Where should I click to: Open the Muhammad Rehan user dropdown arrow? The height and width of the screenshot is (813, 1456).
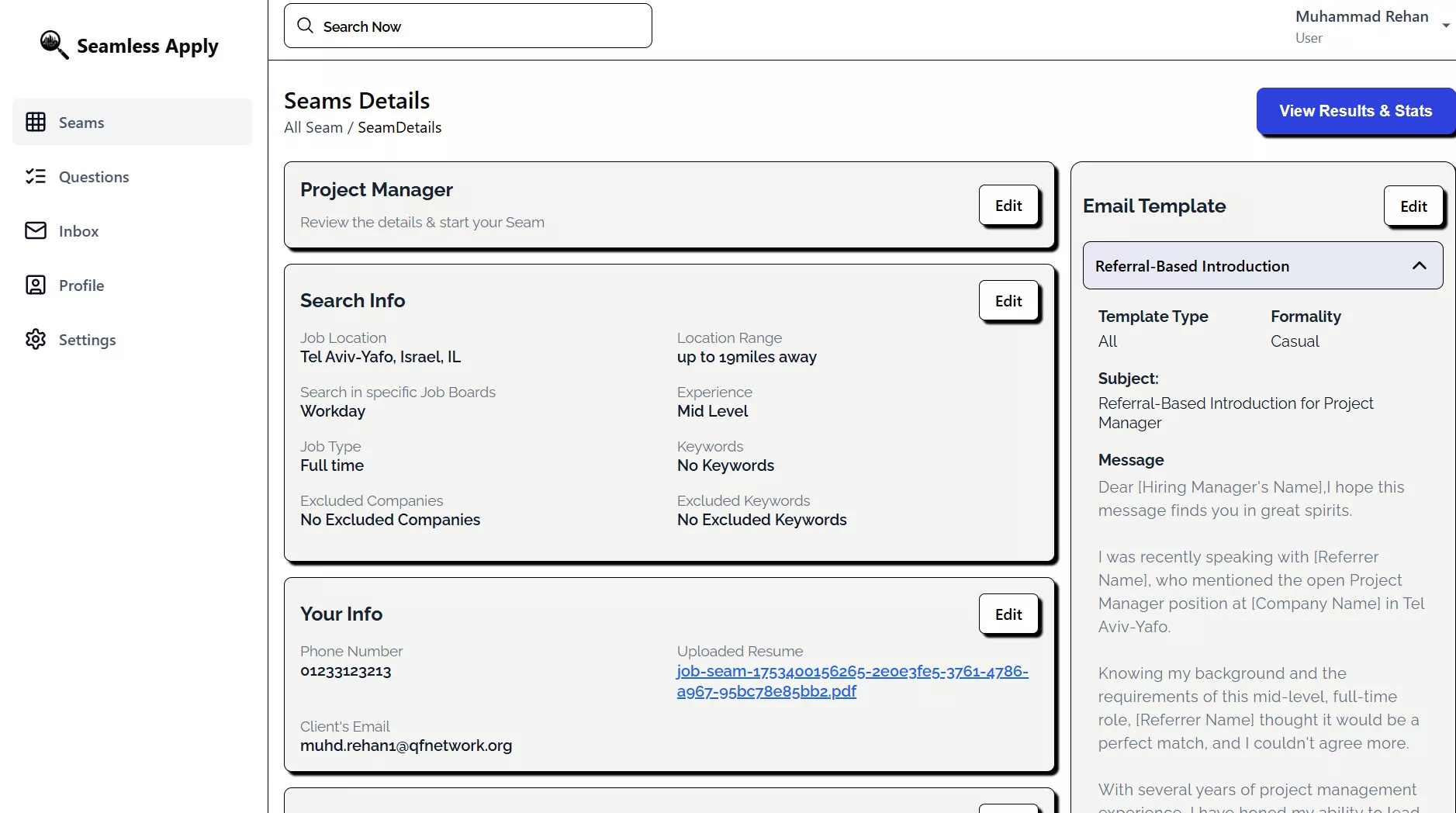[x=1446, y=26]
